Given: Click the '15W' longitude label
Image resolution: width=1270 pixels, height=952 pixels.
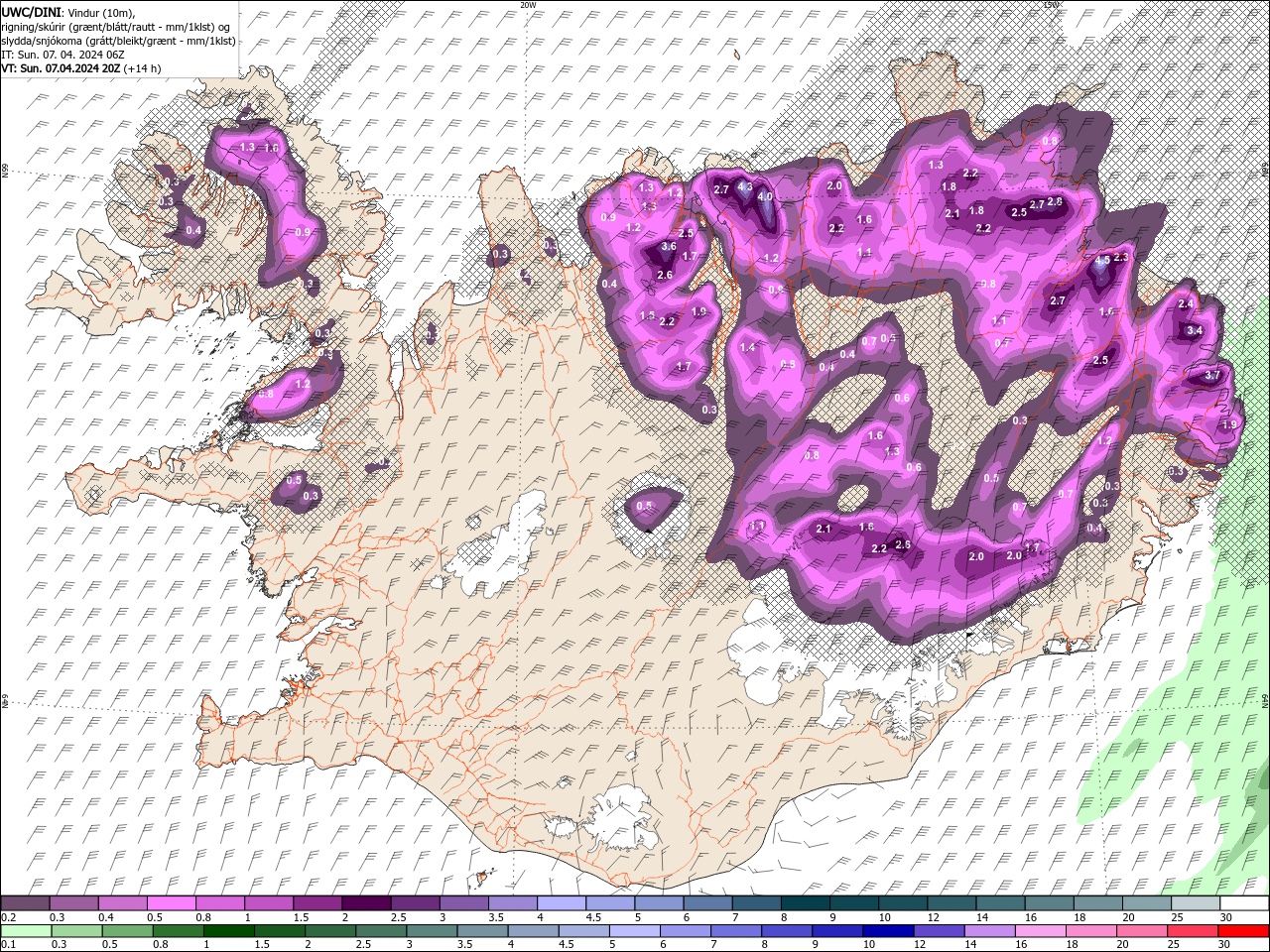Looking at the screenshot, I should (1052, 5).
